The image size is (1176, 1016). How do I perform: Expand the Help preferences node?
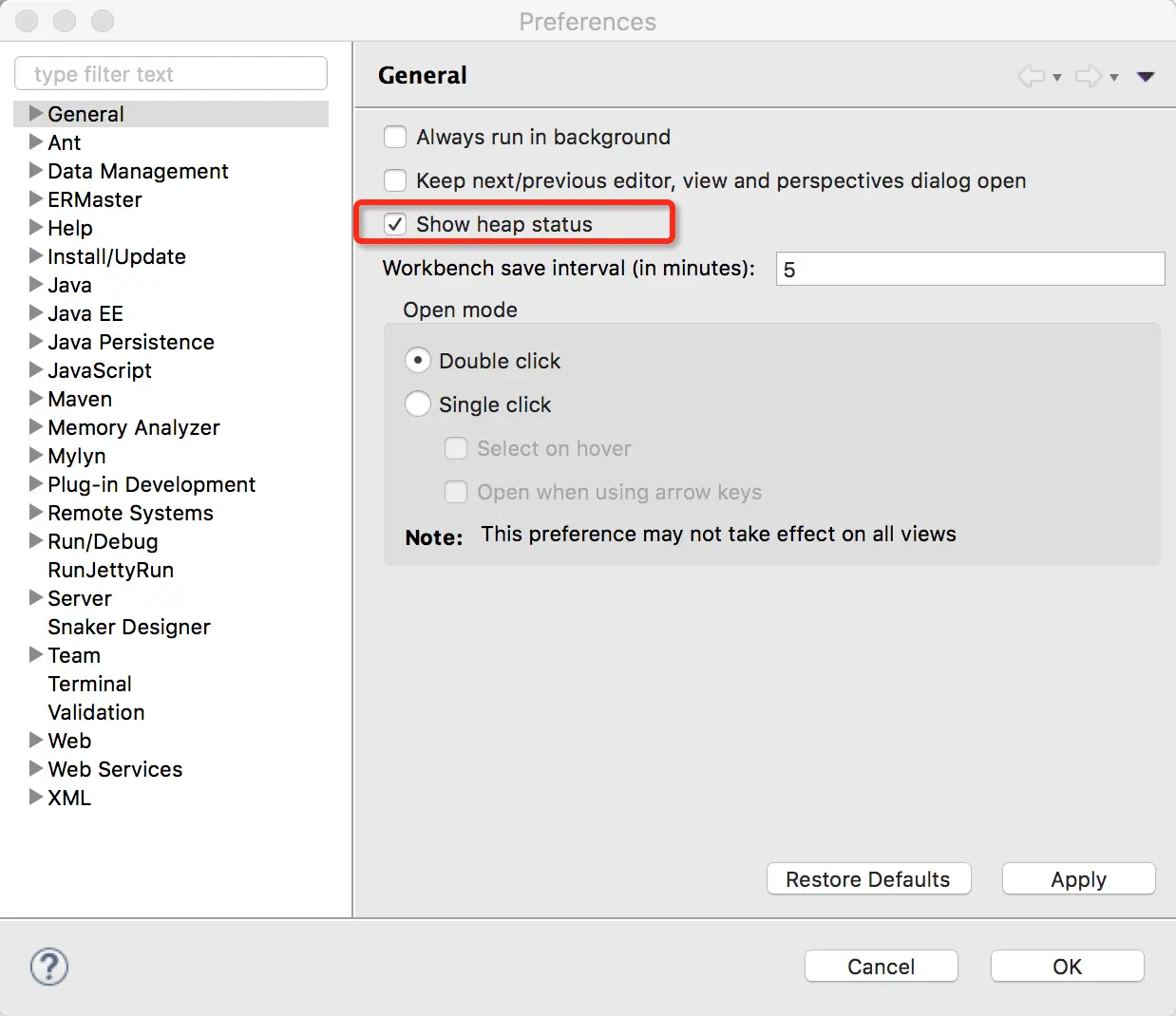coord(36,228)
